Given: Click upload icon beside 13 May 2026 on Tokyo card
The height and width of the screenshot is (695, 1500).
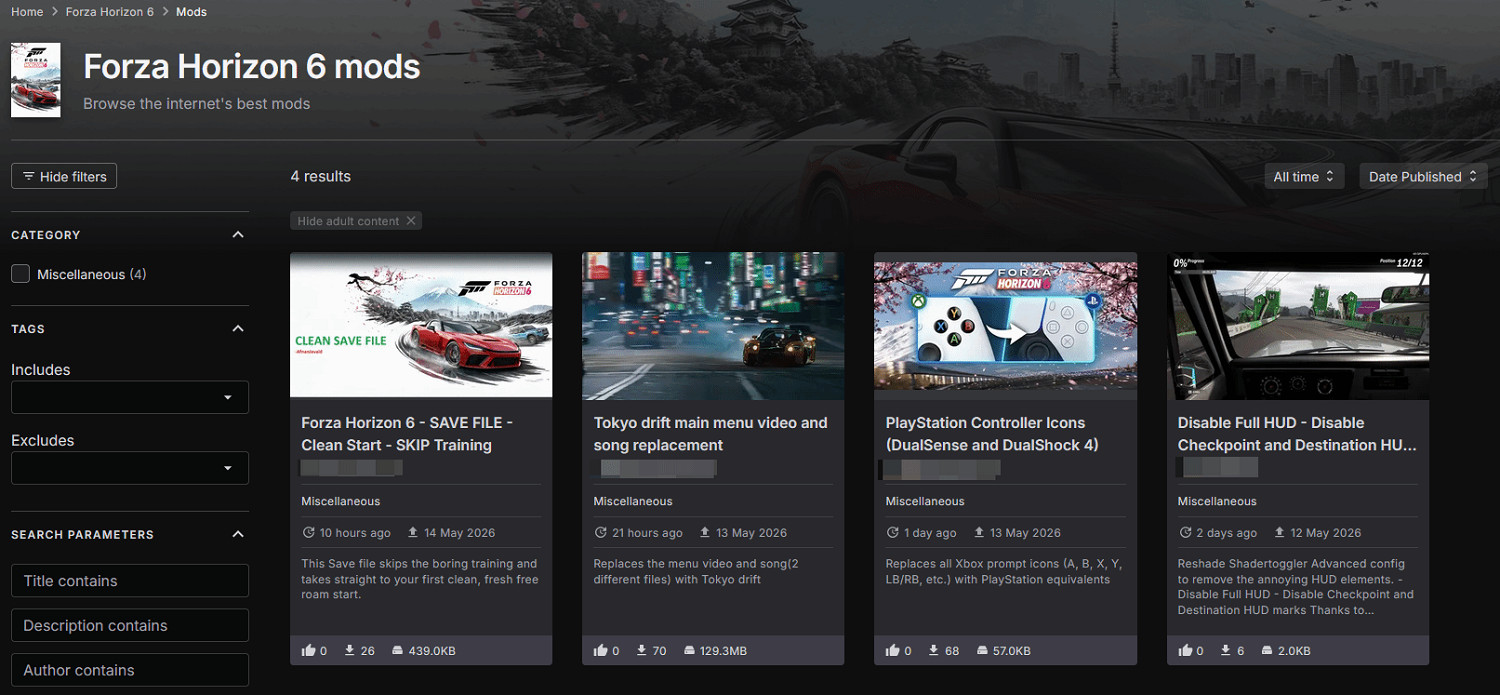Looking at the screenshot, I should pos(704,533).
